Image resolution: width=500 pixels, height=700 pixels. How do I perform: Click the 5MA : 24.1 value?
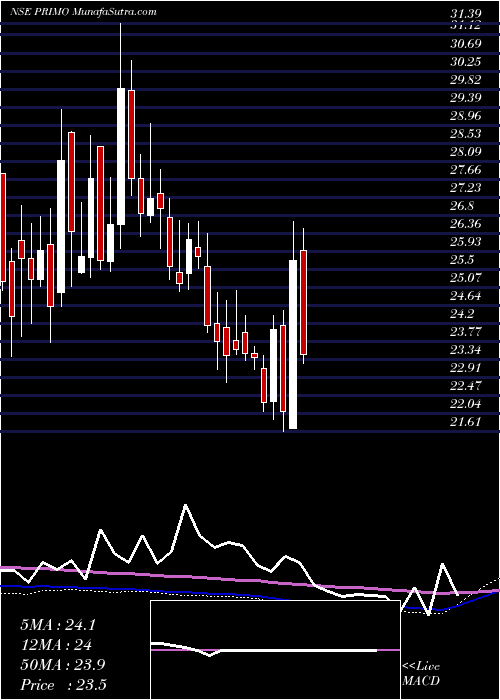(58, 625)
